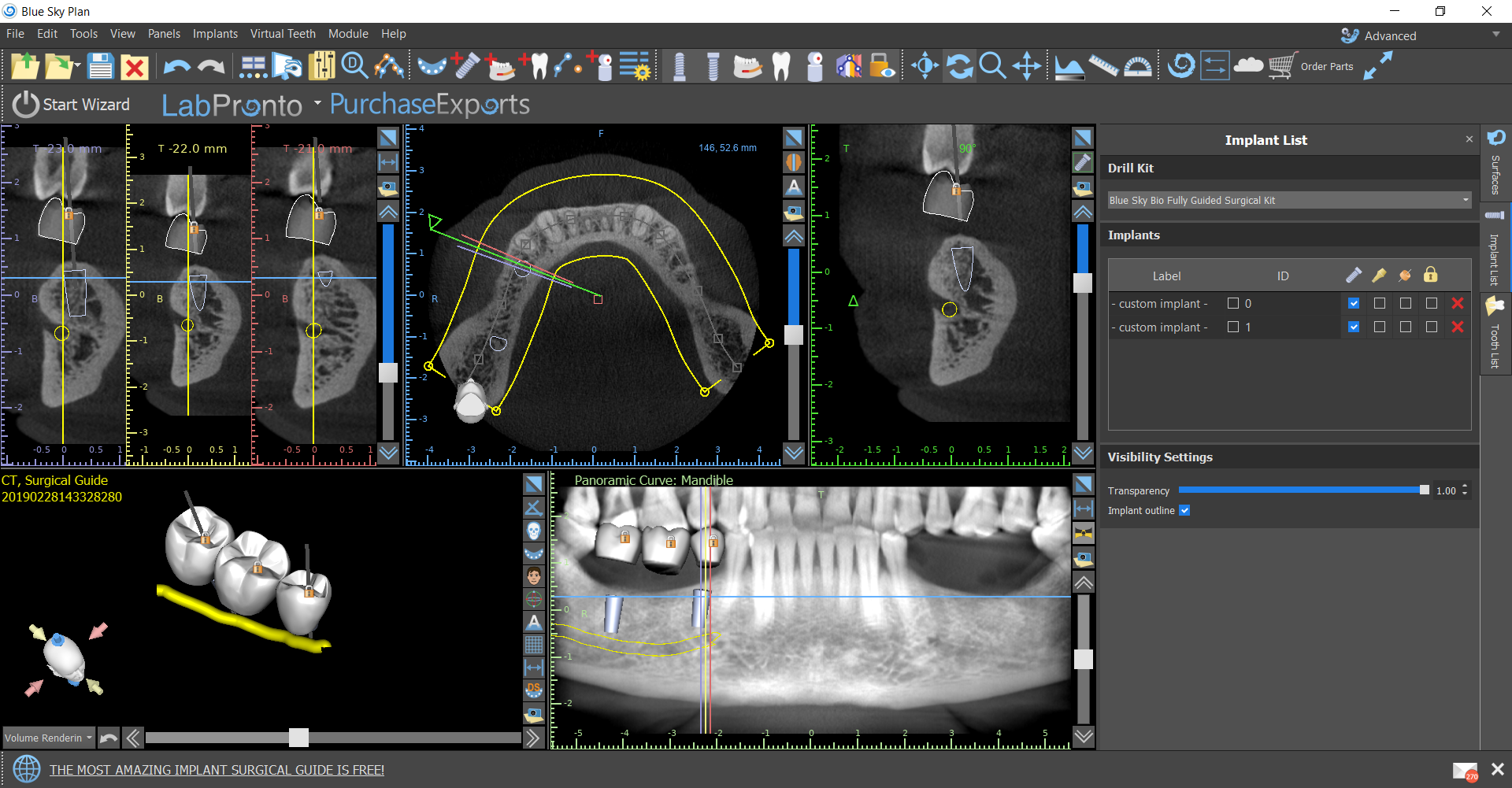Enable lock checkbox for implant 0
The image size is (1512, 788).
(1432, 304)
